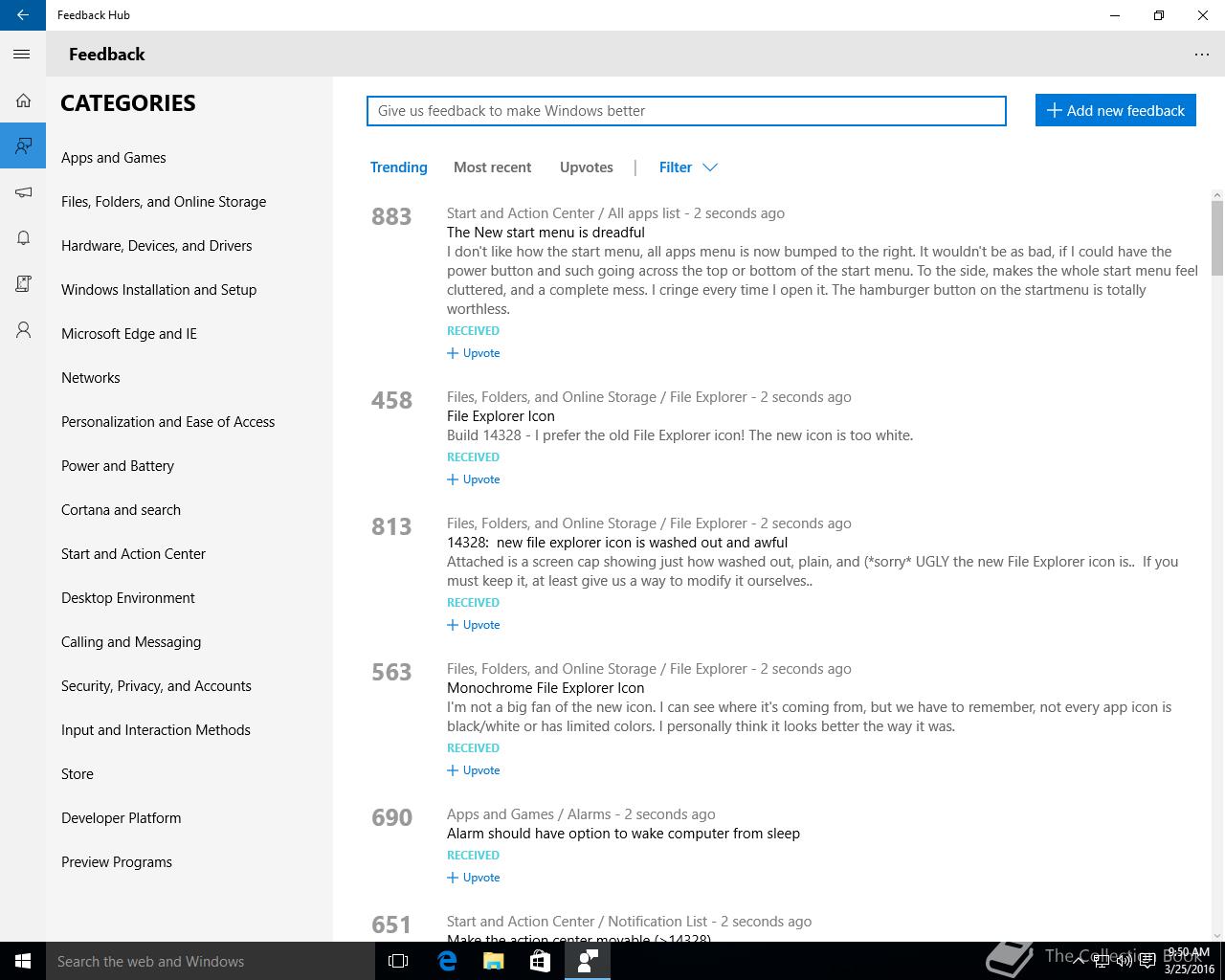
Task: Expand the Filter dropdown
Action: [x=688, y=167]
